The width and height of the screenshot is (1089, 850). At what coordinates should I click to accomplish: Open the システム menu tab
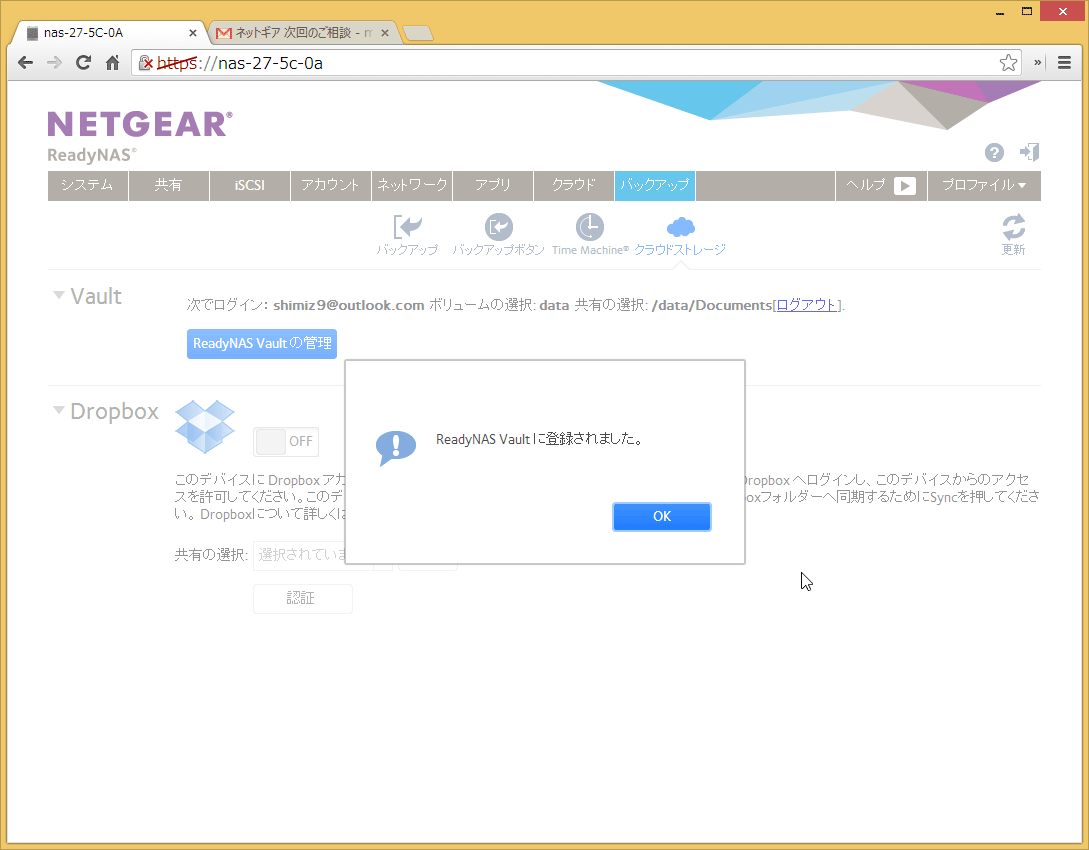click(x=87, y=185)
